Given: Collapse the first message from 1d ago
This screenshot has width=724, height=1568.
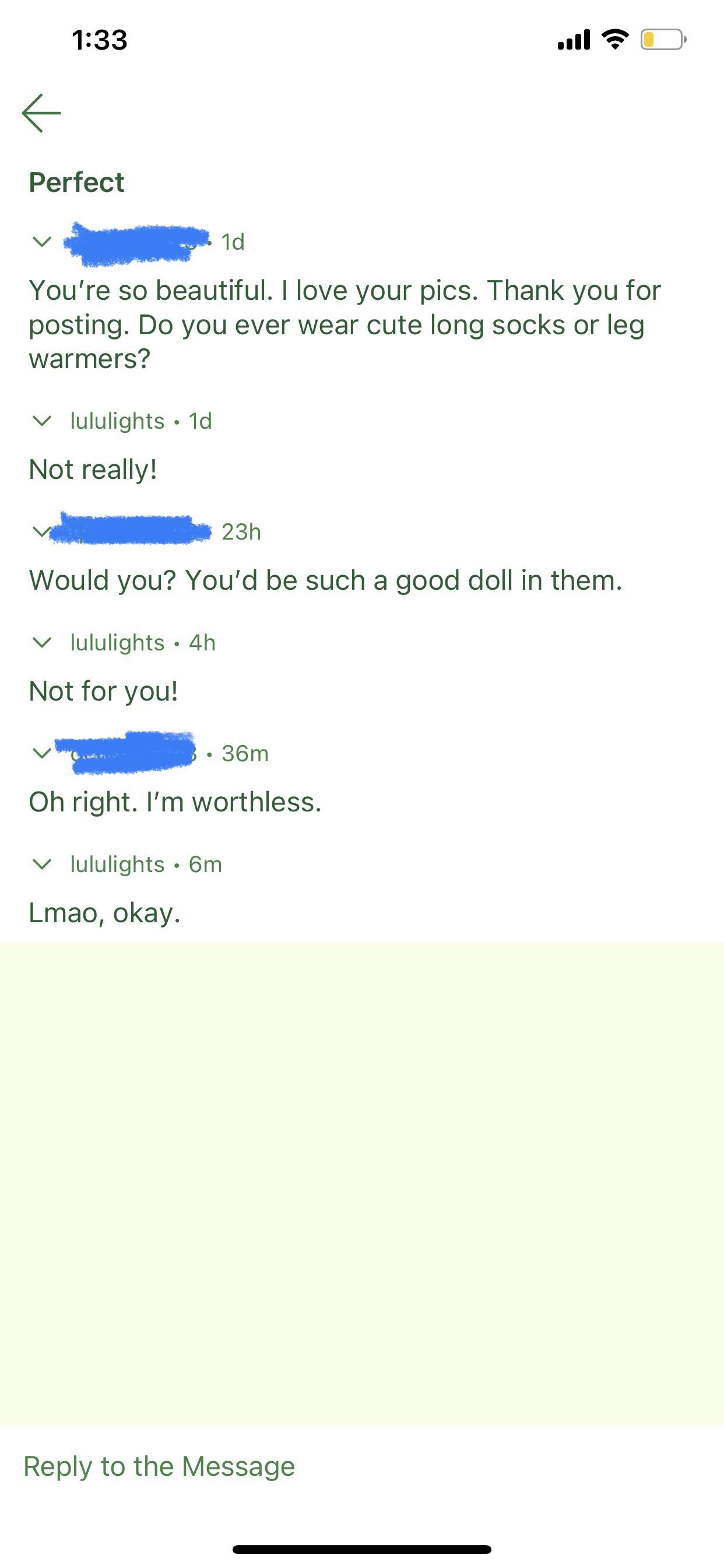Looking at the screenshot, I should coord(41,242).
